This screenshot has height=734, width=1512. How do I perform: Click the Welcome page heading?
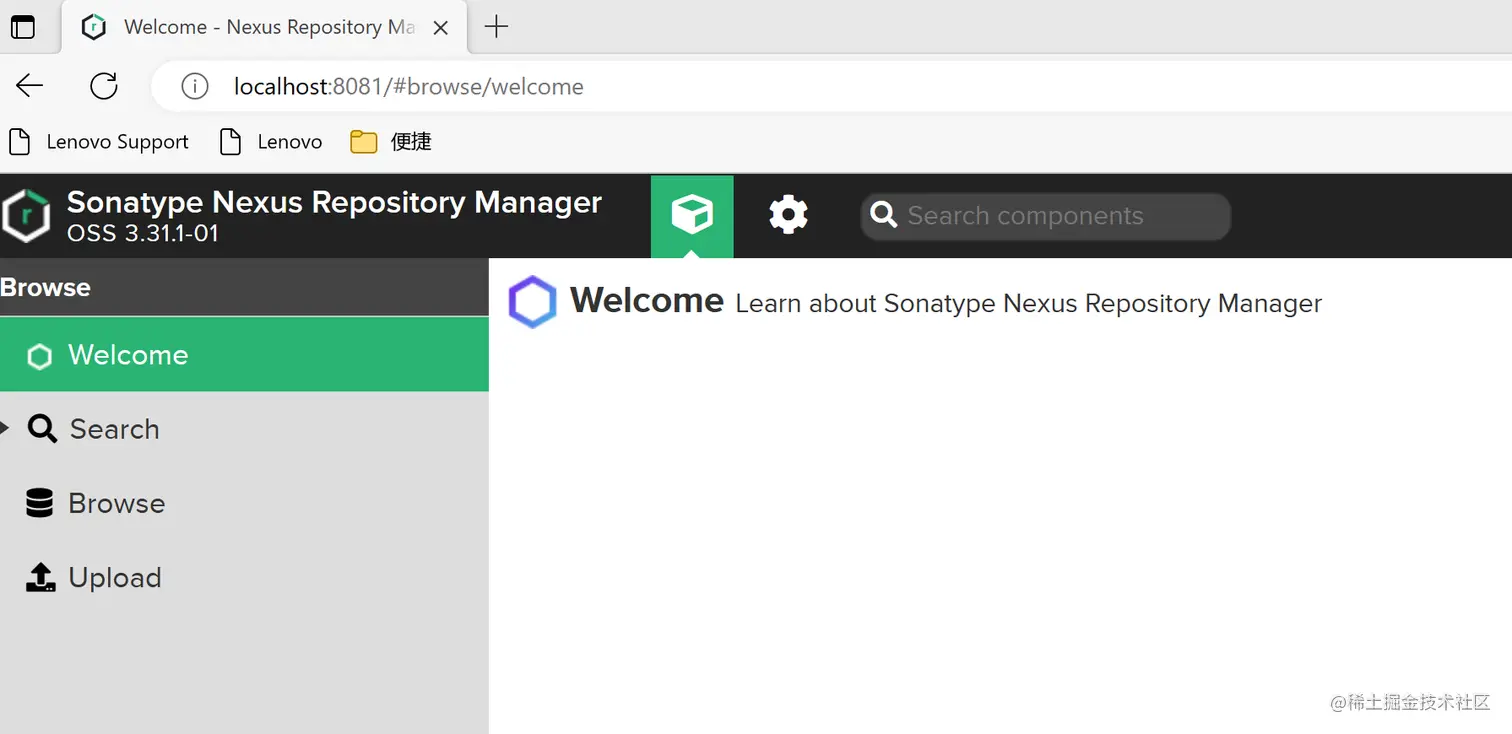click(x=646, y=300)
